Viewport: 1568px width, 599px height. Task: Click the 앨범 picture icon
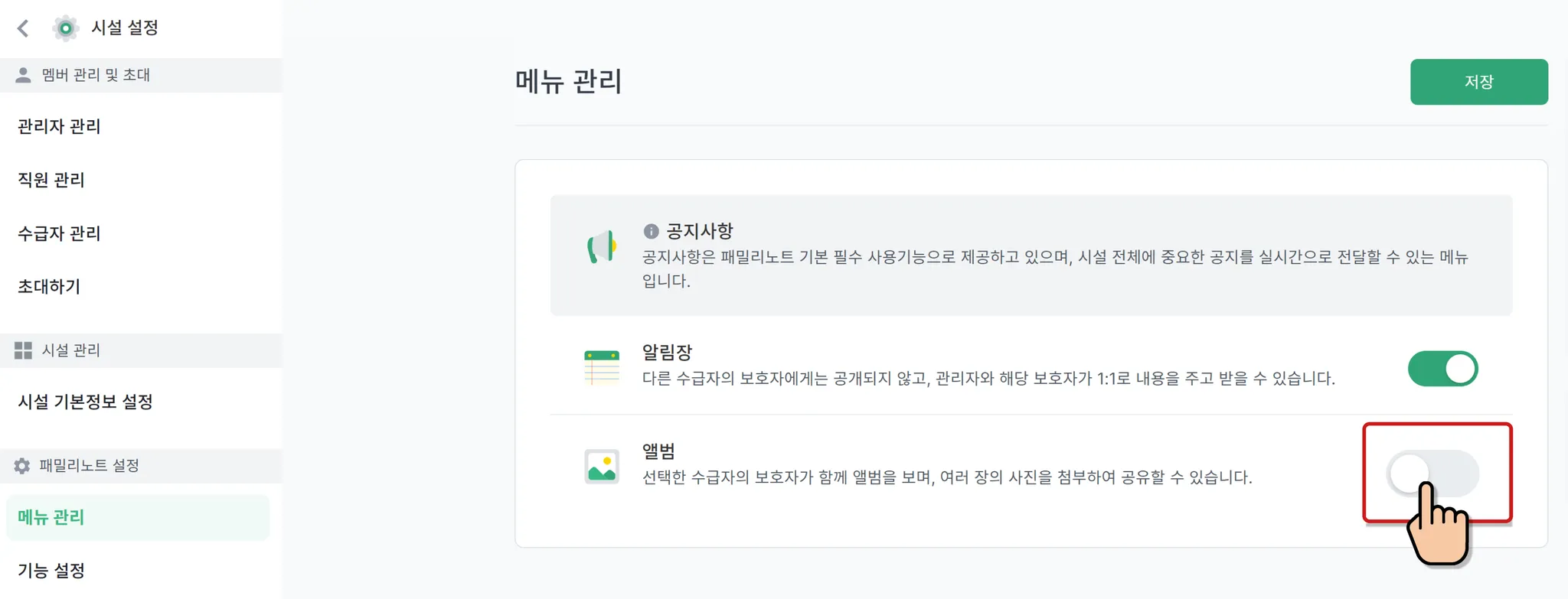click(x=602, y=466)
